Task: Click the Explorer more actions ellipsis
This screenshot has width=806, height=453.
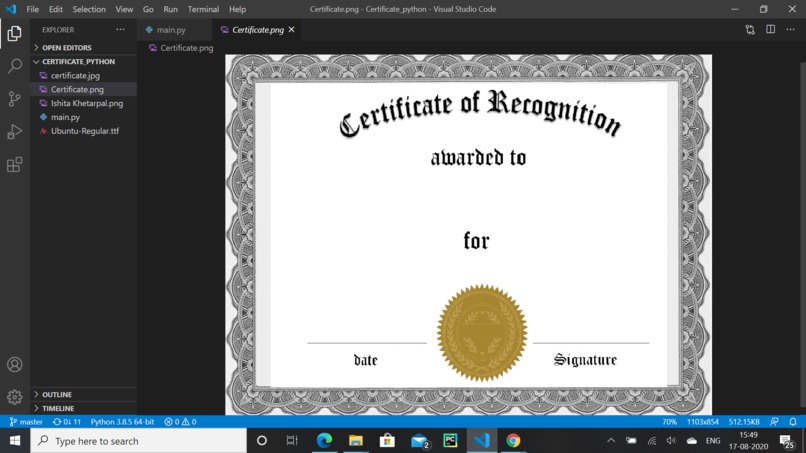Action: coord(120,30)
